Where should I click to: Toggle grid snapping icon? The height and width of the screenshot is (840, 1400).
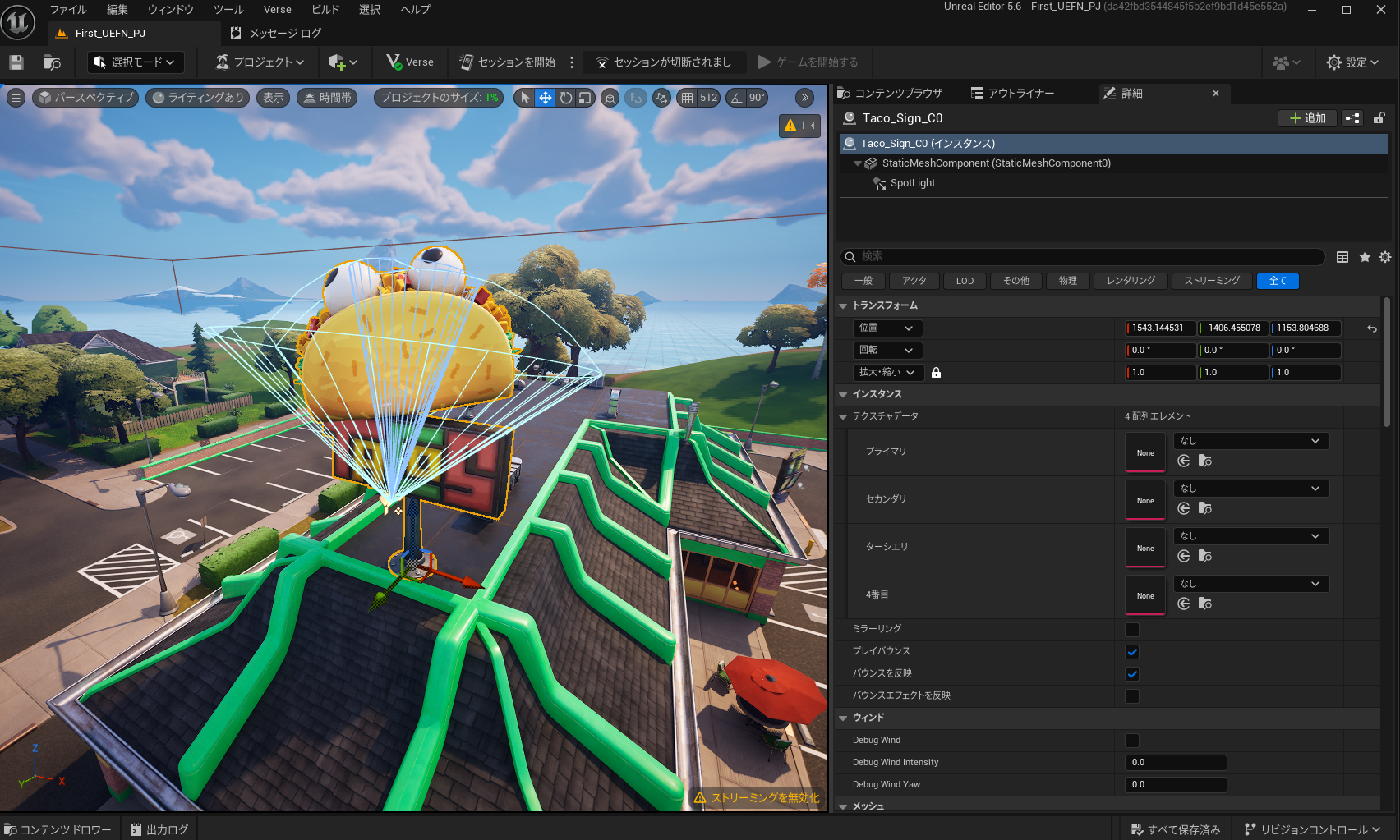point(688,98)
